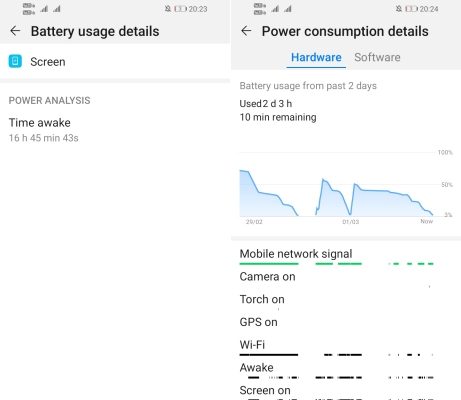This screenshot has height=400, width=461.
Task: Tap the Now marker on graph axis
Action: click(427, 221)
